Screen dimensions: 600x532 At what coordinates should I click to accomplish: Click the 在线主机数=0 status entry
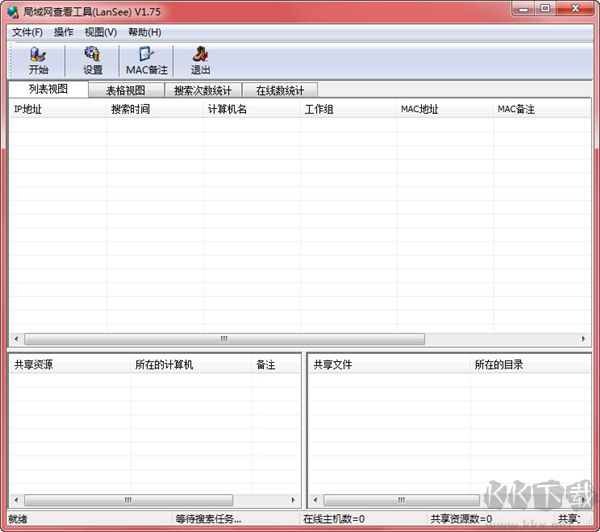[x=334, y=519]
